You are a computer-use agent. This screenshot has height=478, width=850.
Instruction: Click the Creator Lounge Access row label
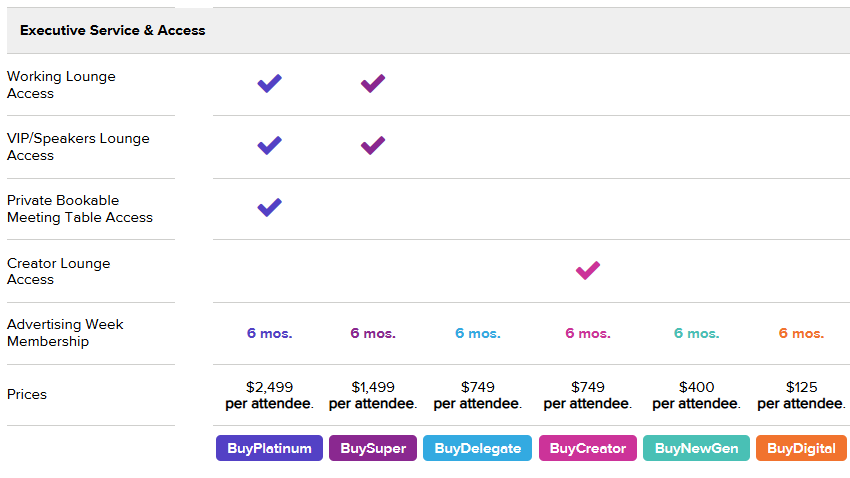click(x=59, y=271)
